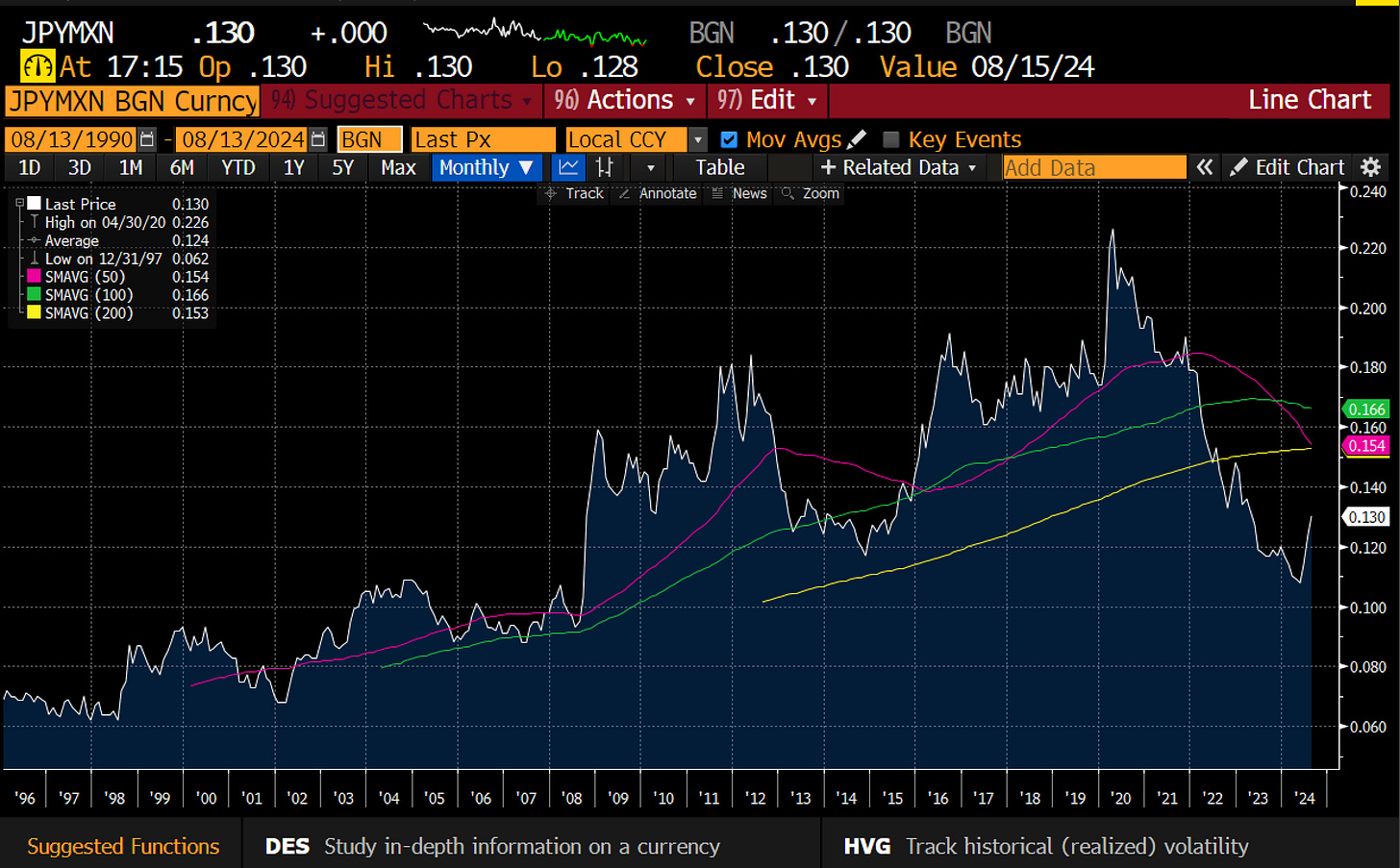Click the '08 year label on axis

(571, 798)
